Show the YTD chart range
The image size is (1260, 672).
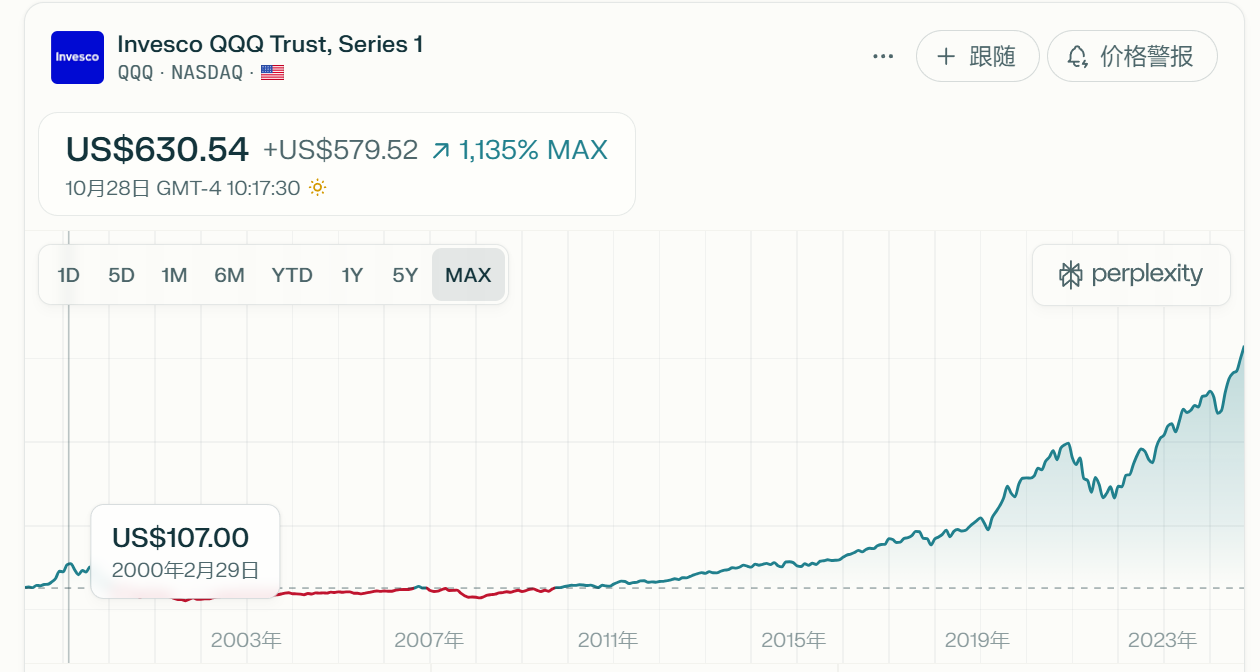point(292,275)
